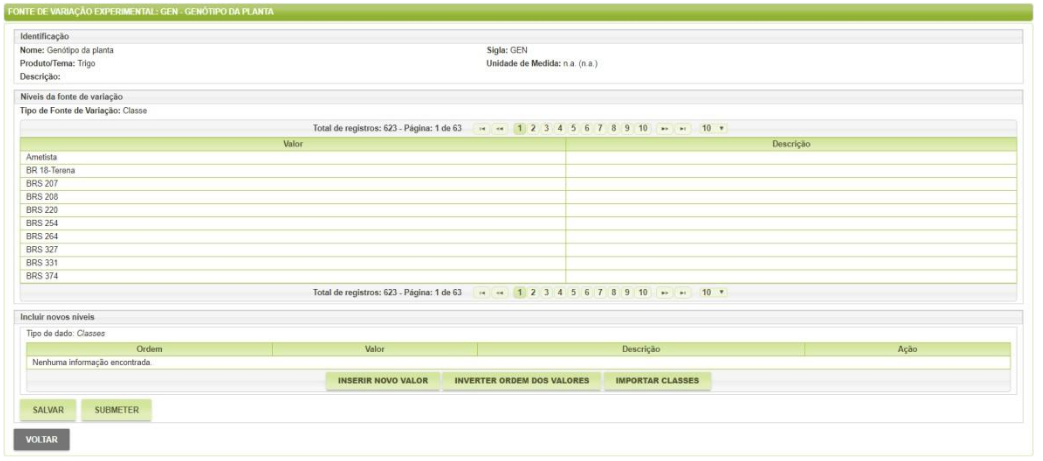Select page 9 in bottom paginator
Viewport: 1043px width, 461px height.
click(627, 293)
